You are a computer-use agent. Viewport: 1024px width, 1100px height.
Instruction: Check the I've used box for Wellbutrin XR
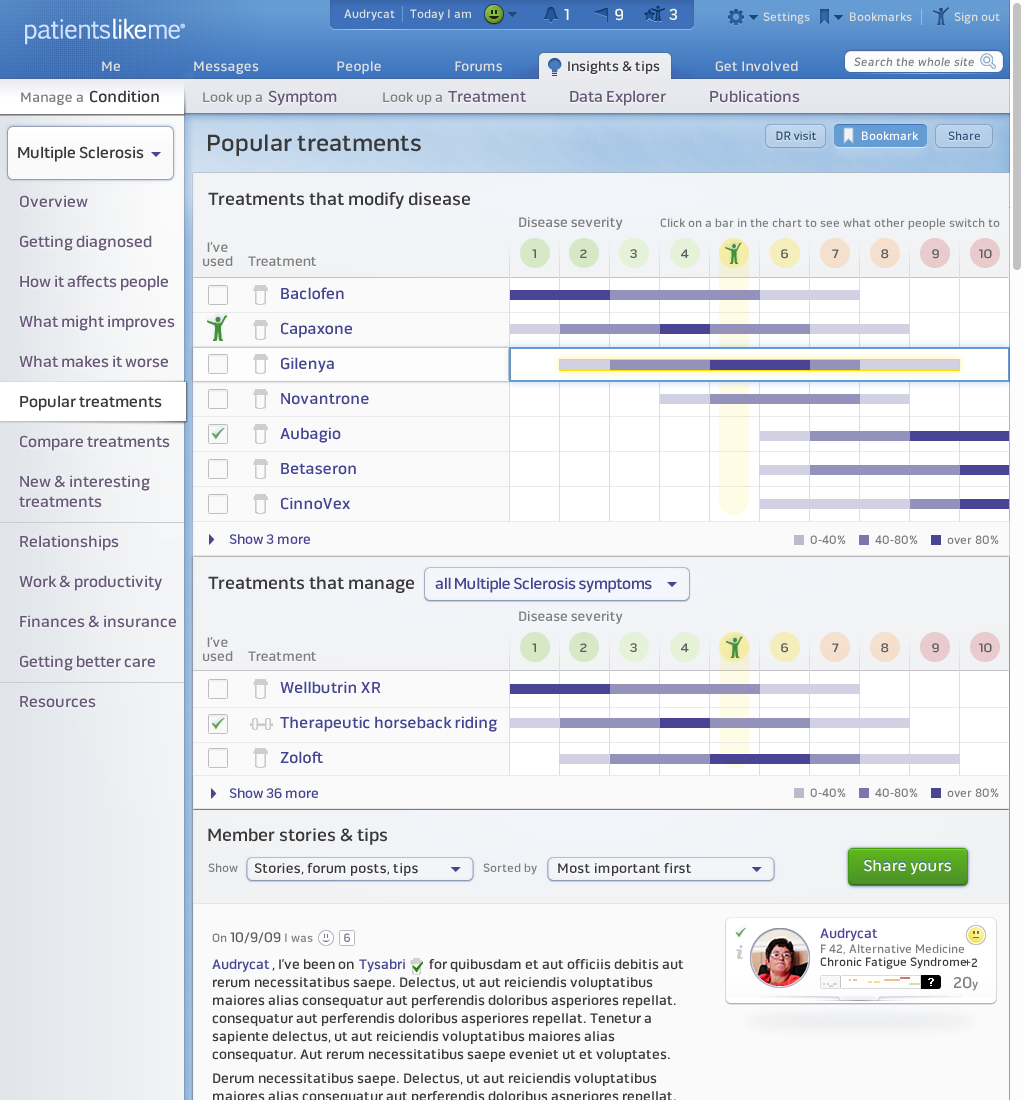pyautogui.click(x=218, y=689)
